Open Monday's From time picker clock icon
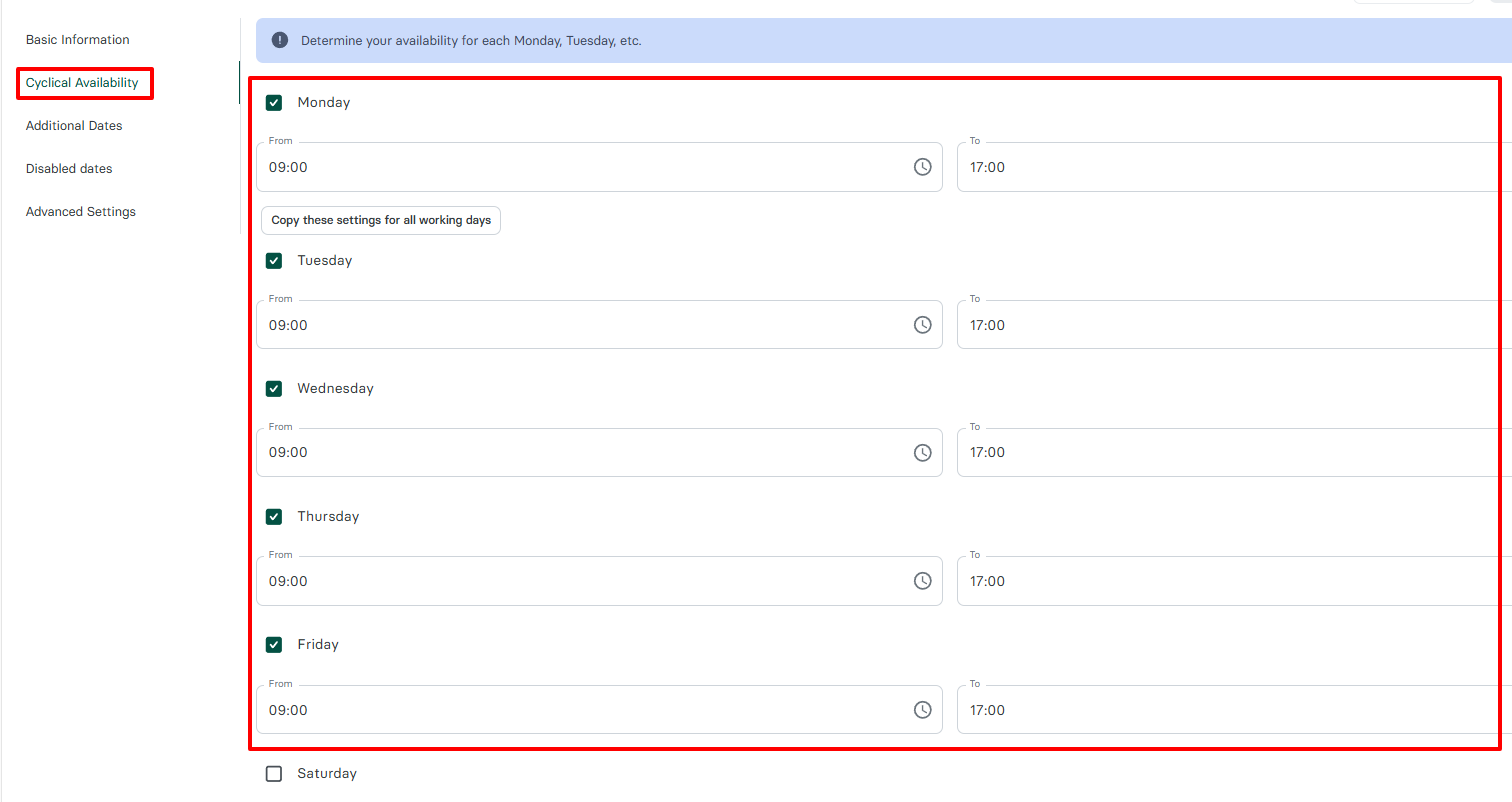Viewport: 1512px width, 802px height. [922, 166]
